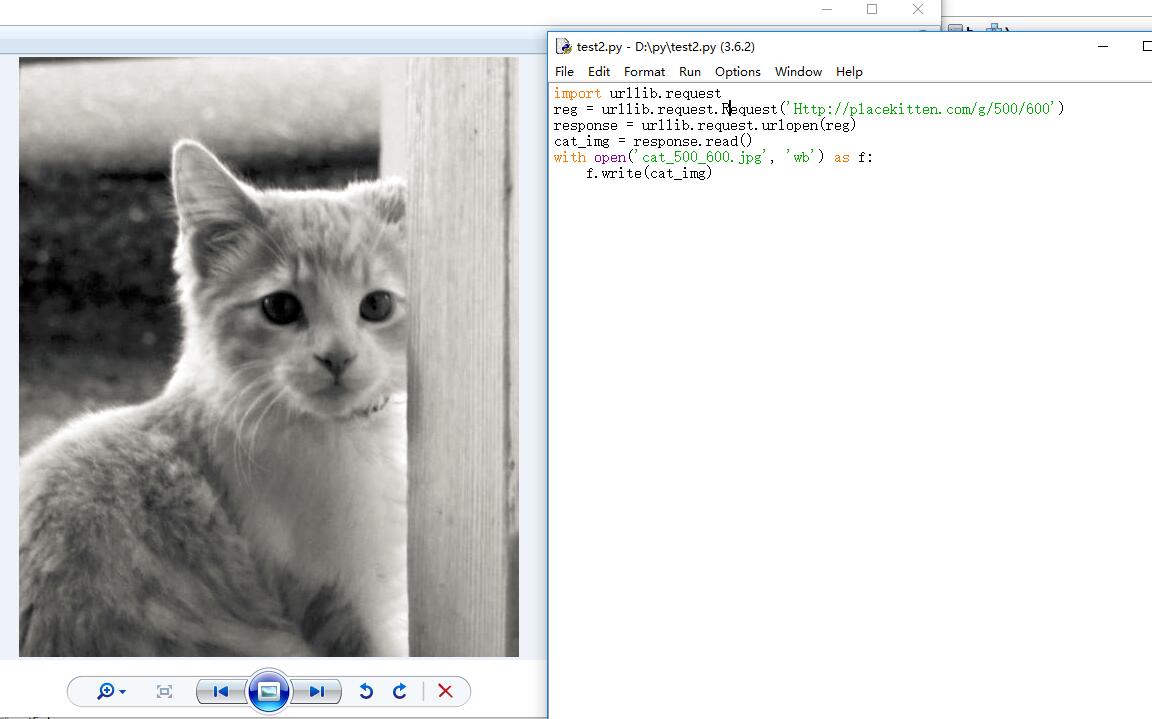Place cursor after f.write(cat_img) line
1152x719 pixels.
point(713,173)
